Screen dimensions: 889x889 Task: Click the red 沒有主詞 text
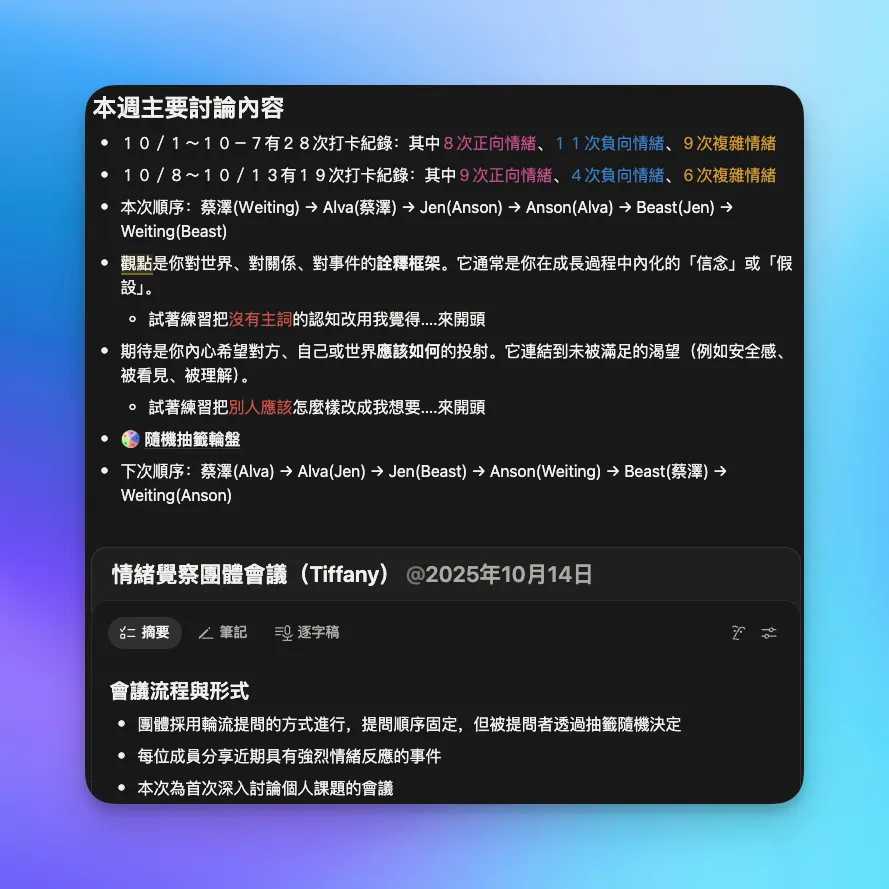tap(260, 320)
